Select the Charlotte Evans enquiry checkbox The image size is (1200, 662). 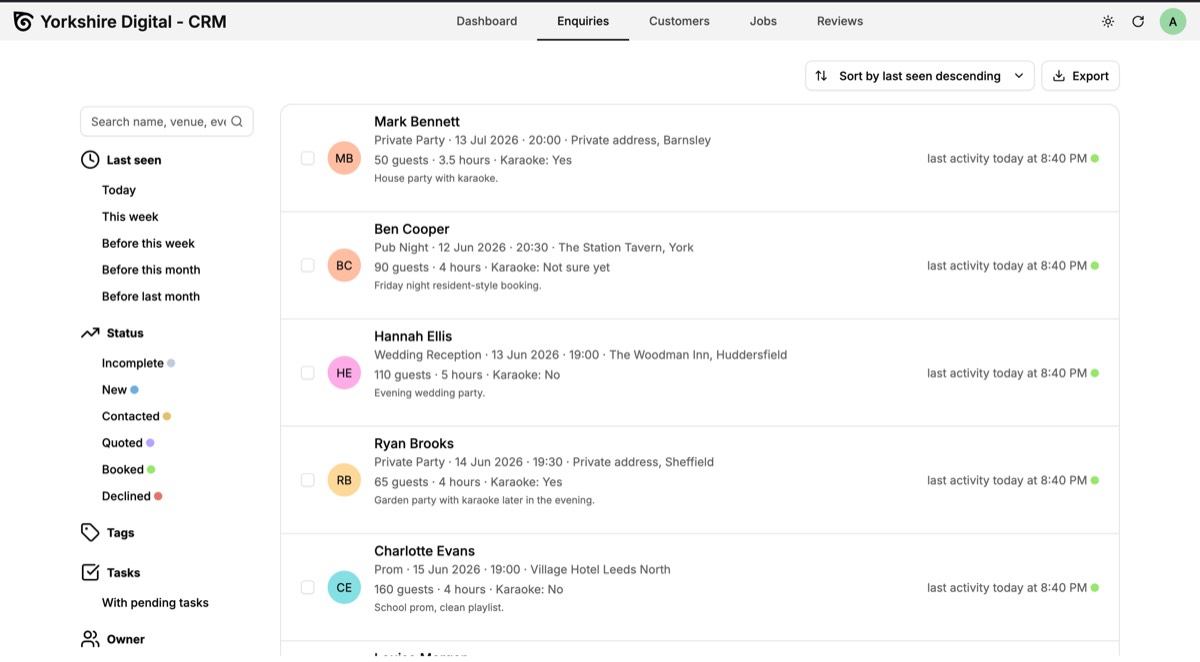308,588
